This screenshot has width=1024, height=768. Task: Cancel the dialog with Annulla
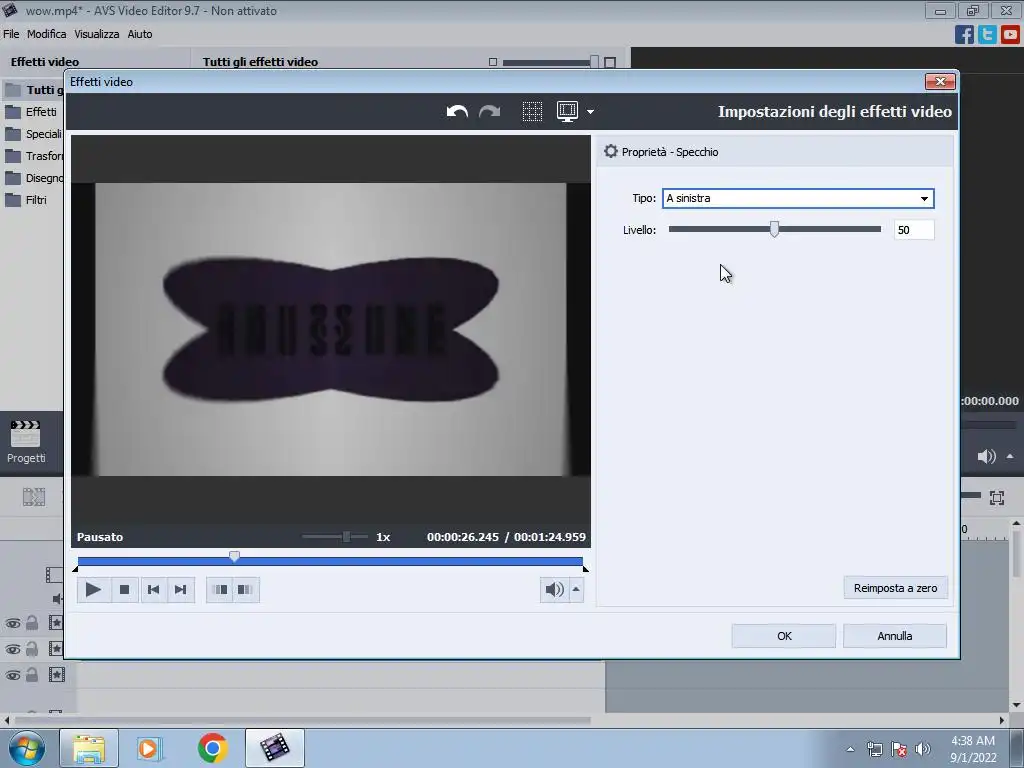coord(895,636)
